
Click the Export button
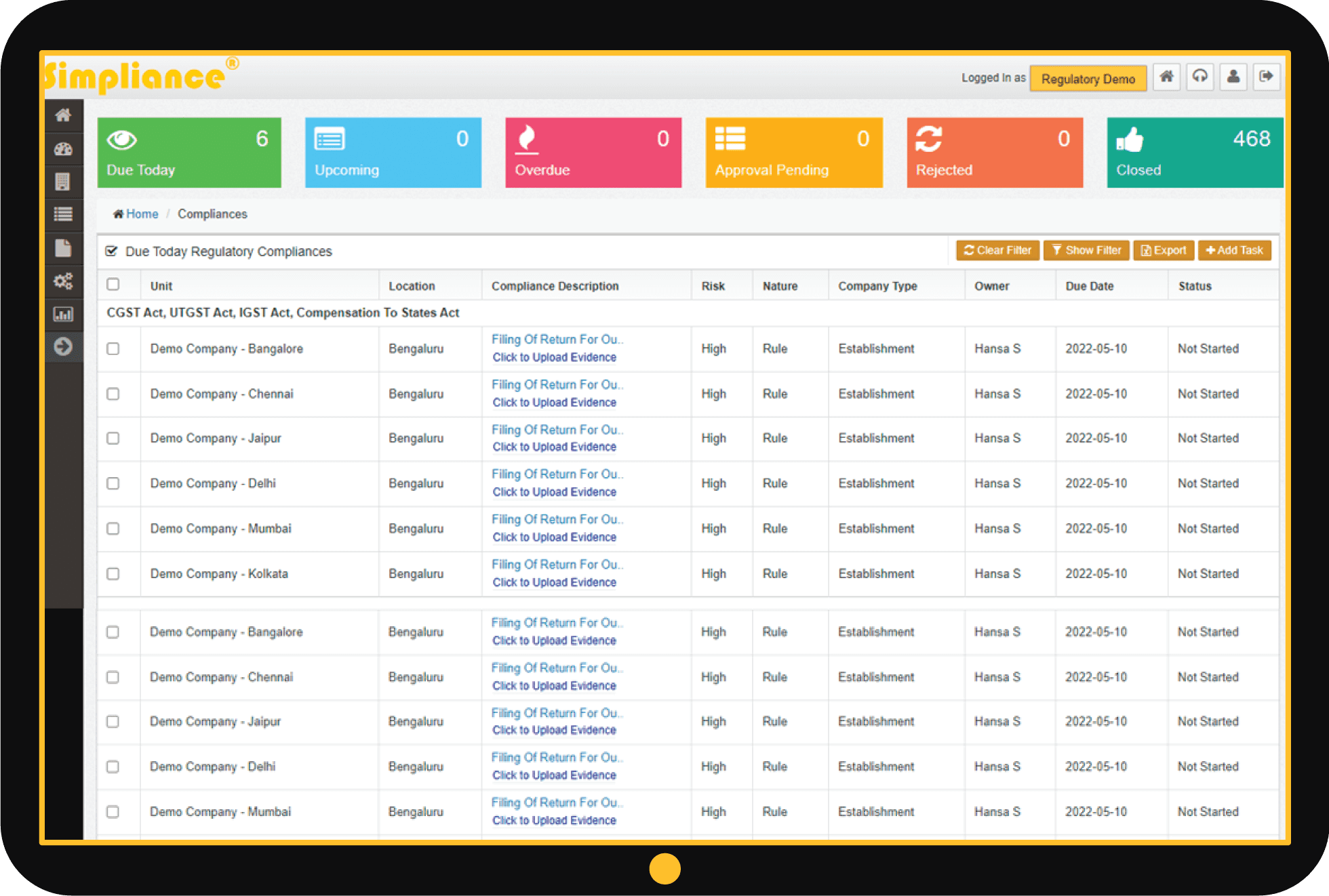[1164, 250]
